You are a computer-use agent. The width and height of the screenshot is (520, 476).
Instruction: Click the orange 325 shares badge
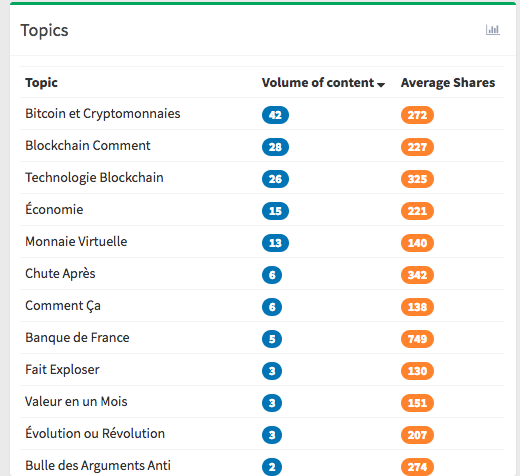pyautogui.click(x=417, y=179)
